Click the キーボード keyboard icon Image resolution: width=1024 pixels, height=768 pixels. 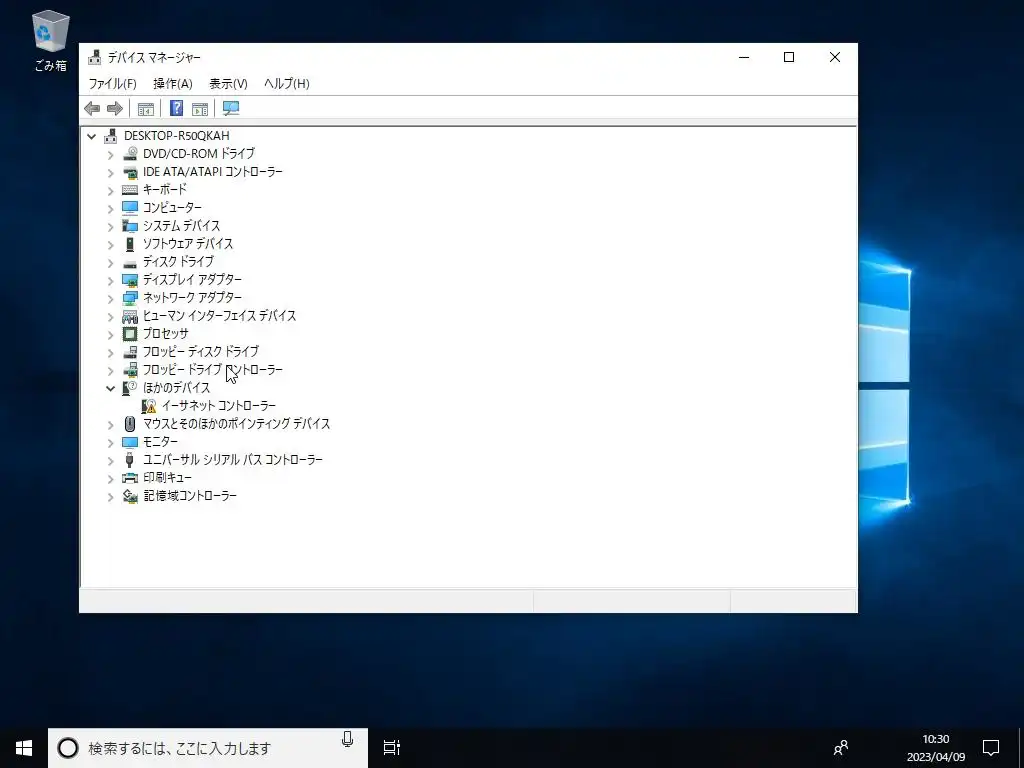pyautogui.click(x=130, y=189)
